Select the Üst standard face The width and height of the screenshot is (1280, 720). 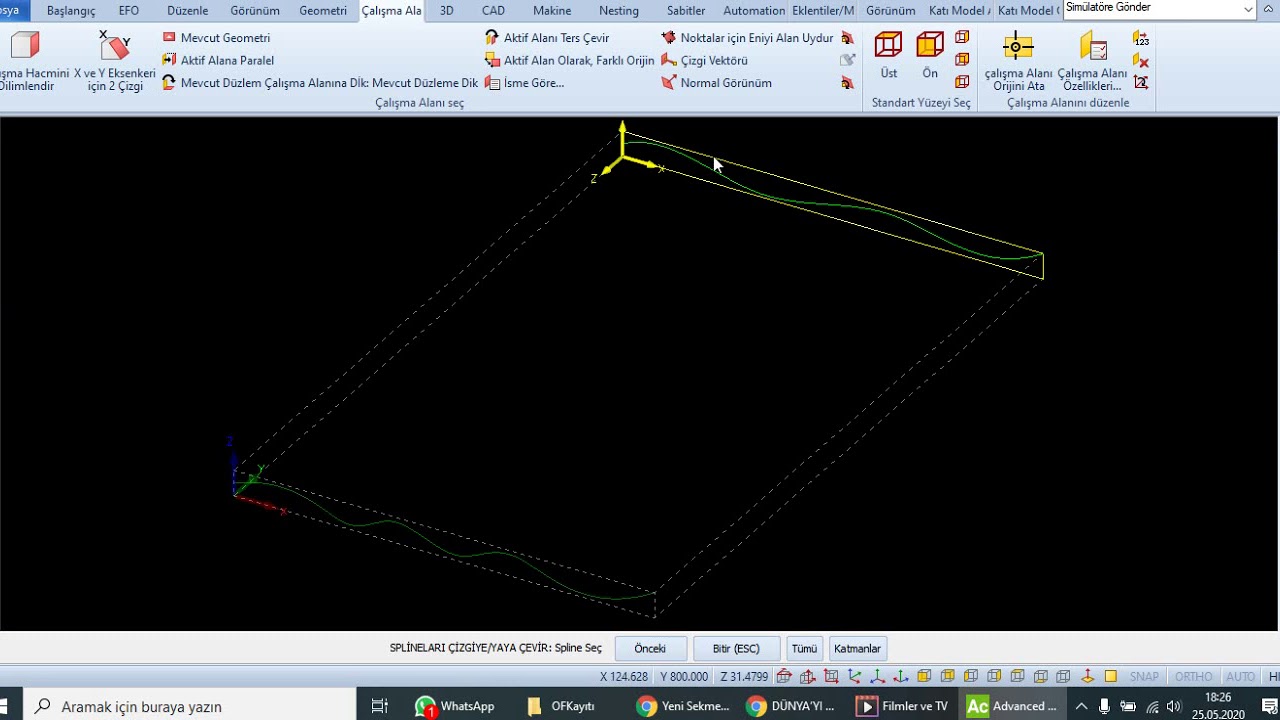coord(888,56)
